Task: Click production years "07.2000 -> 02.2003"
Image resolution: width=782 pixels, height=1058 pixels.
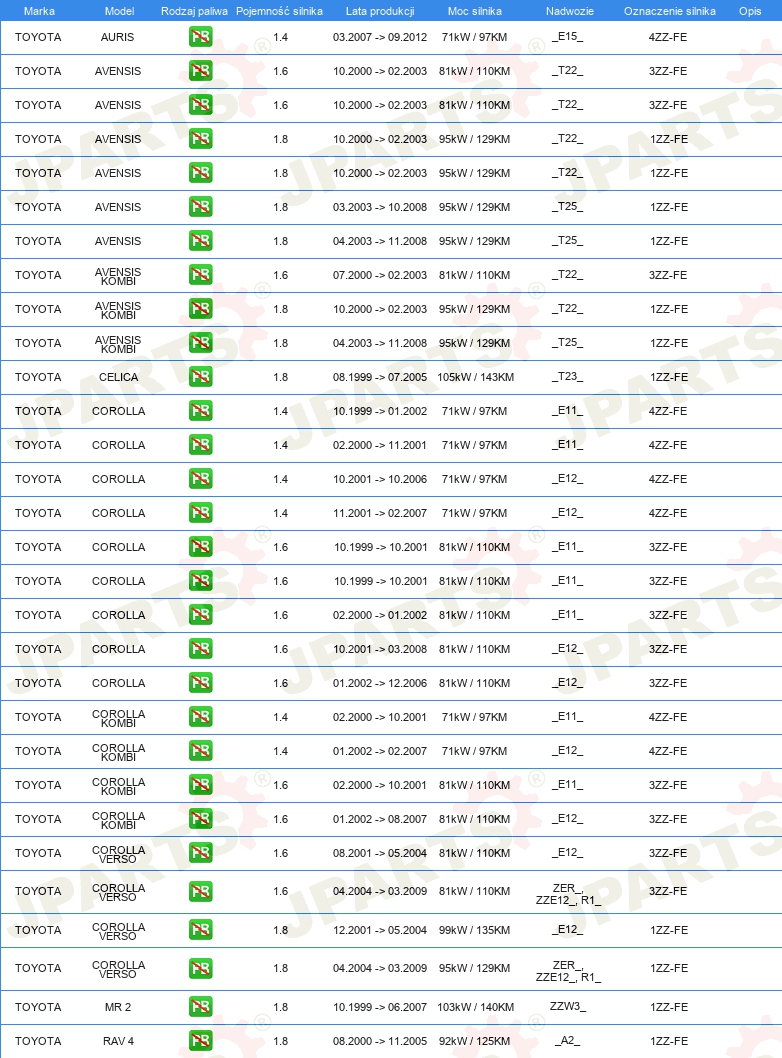Action: pyautogui.click(x=380, y=275)
